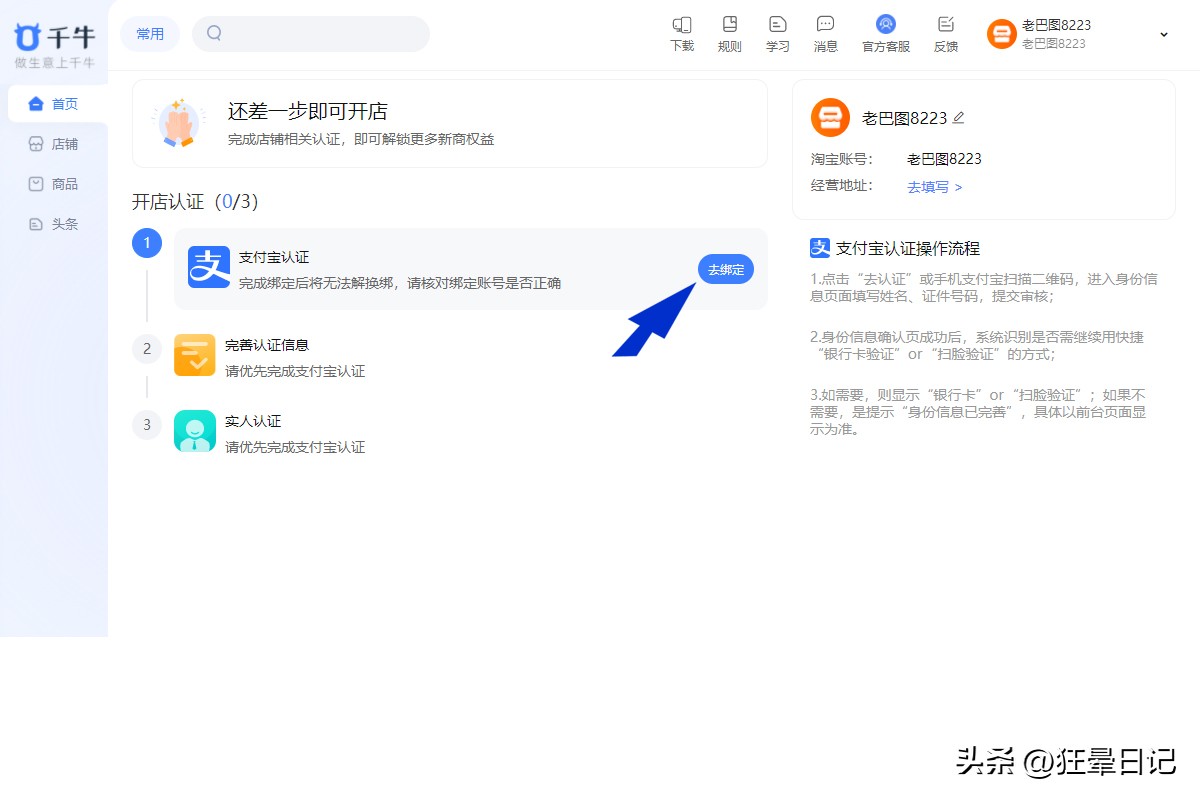Click the search magnifier icon
The height and width of the screenshot is (800, 1200).
coord(214,33)
